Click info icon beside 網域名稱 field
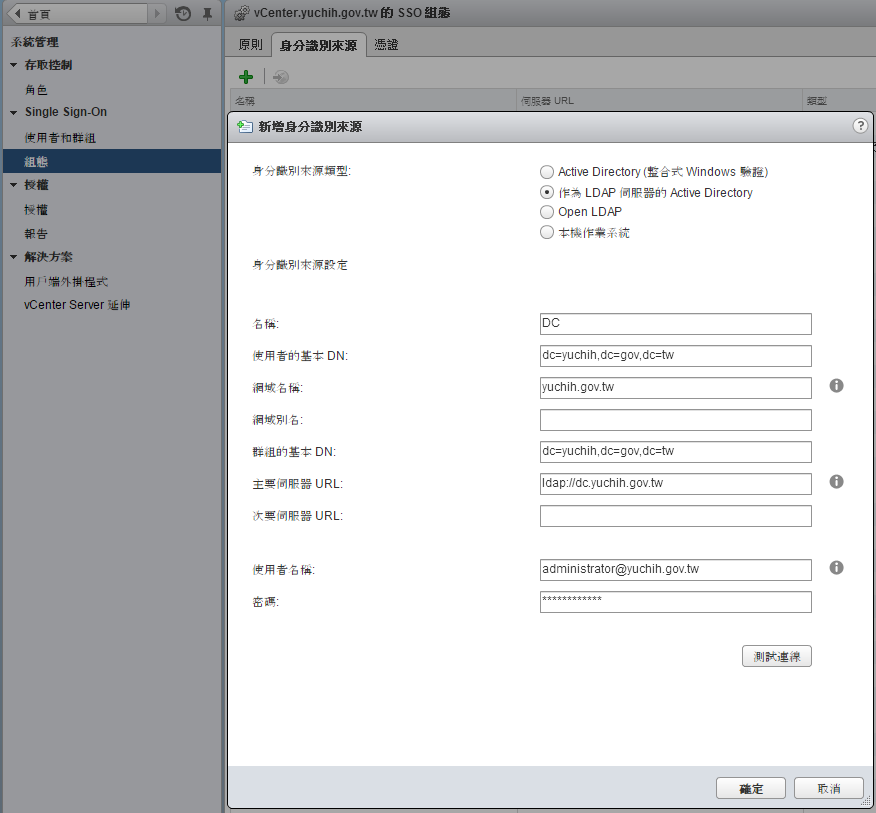The image size is (876, 813). [837, 386]
